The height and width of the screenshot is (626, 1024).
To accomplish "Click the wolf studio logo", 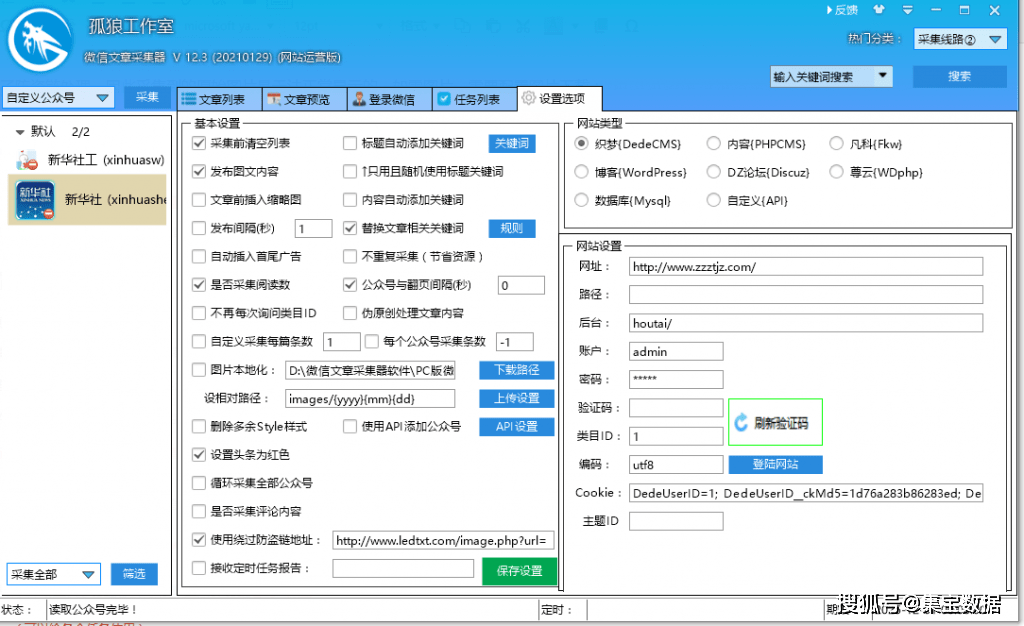I will point(40,40).
